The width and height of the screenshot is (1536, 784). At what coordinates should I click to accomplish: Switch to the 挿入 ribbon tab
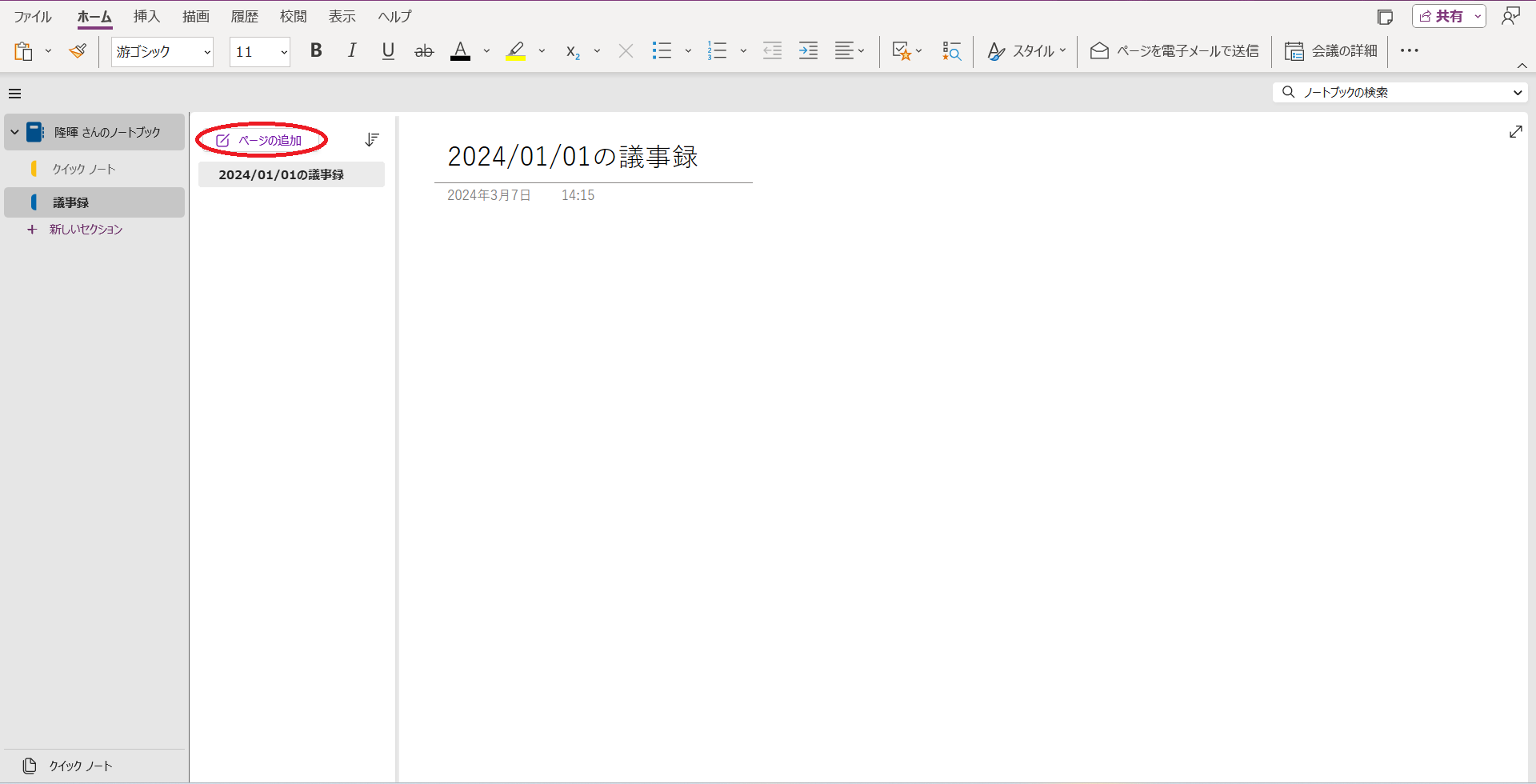[146, 16]
